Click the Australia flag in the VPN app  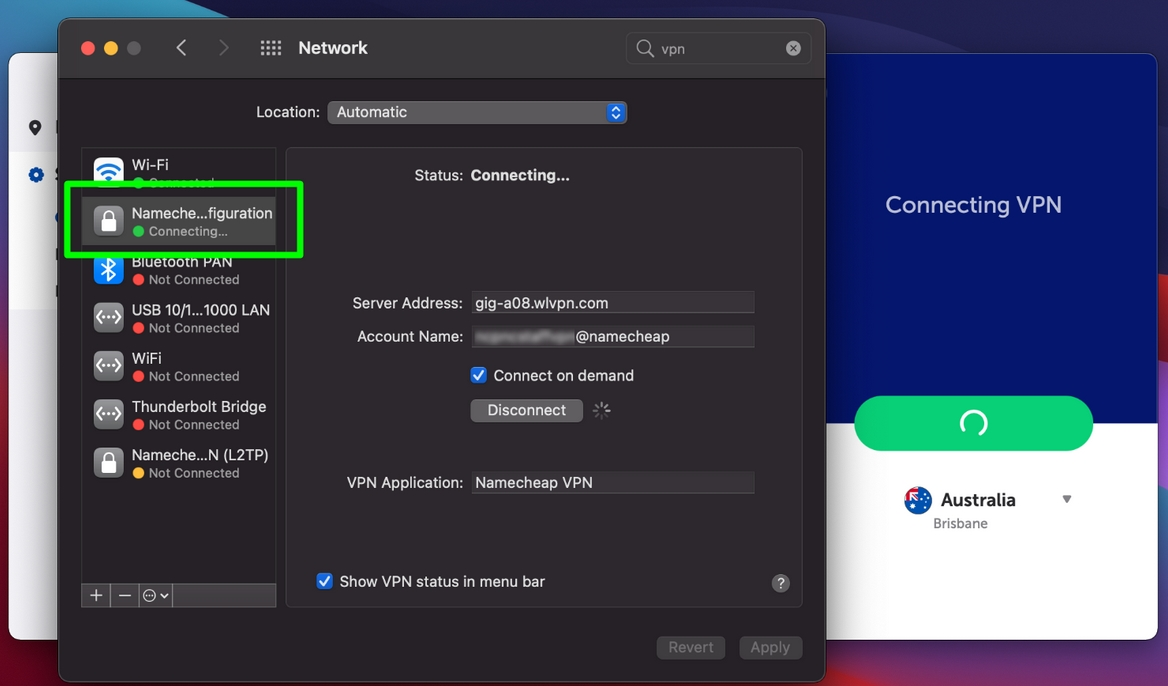(918, 500)
